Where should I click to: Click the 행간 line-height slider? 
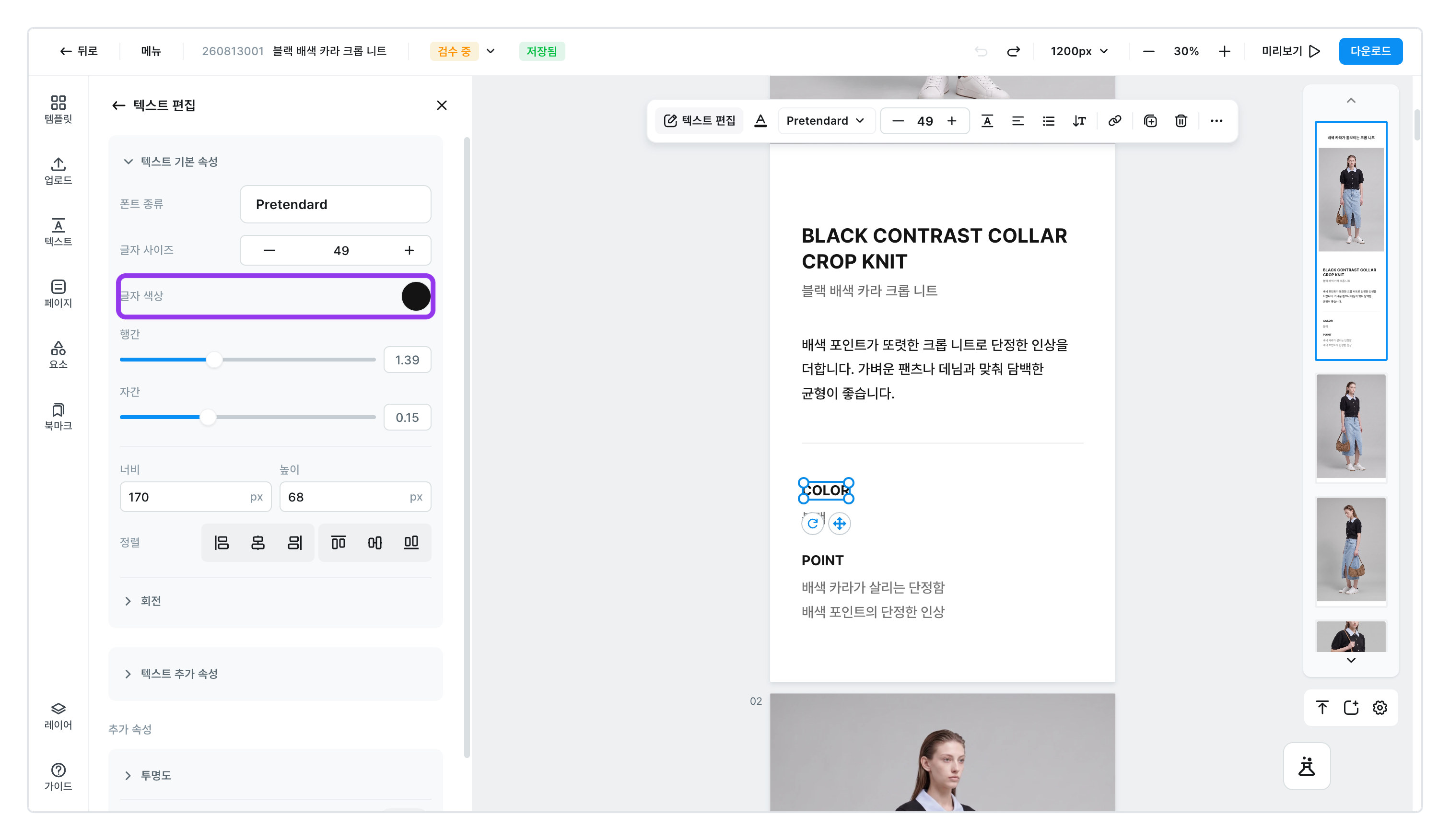click(x=247, y=360)
